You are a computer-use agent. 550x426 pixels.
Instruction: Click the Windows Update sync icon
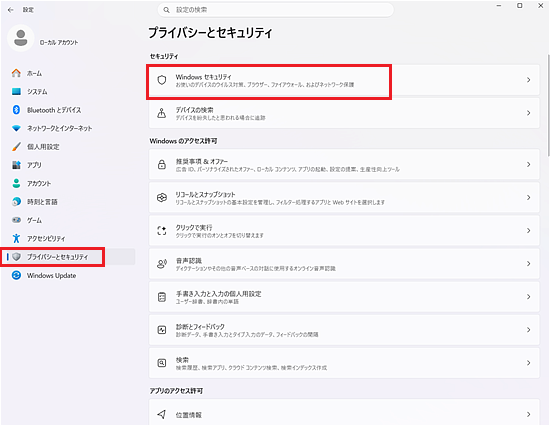[x=16, y=275]
